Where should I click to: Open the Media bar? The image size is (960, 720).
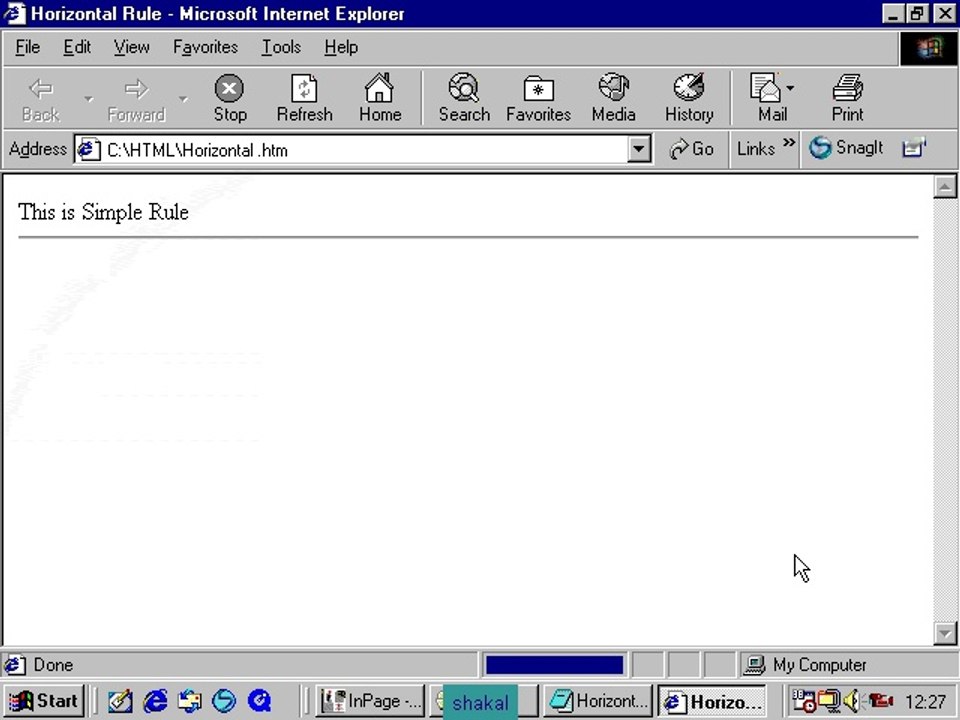pyautogui.click(x=613, y=98)
